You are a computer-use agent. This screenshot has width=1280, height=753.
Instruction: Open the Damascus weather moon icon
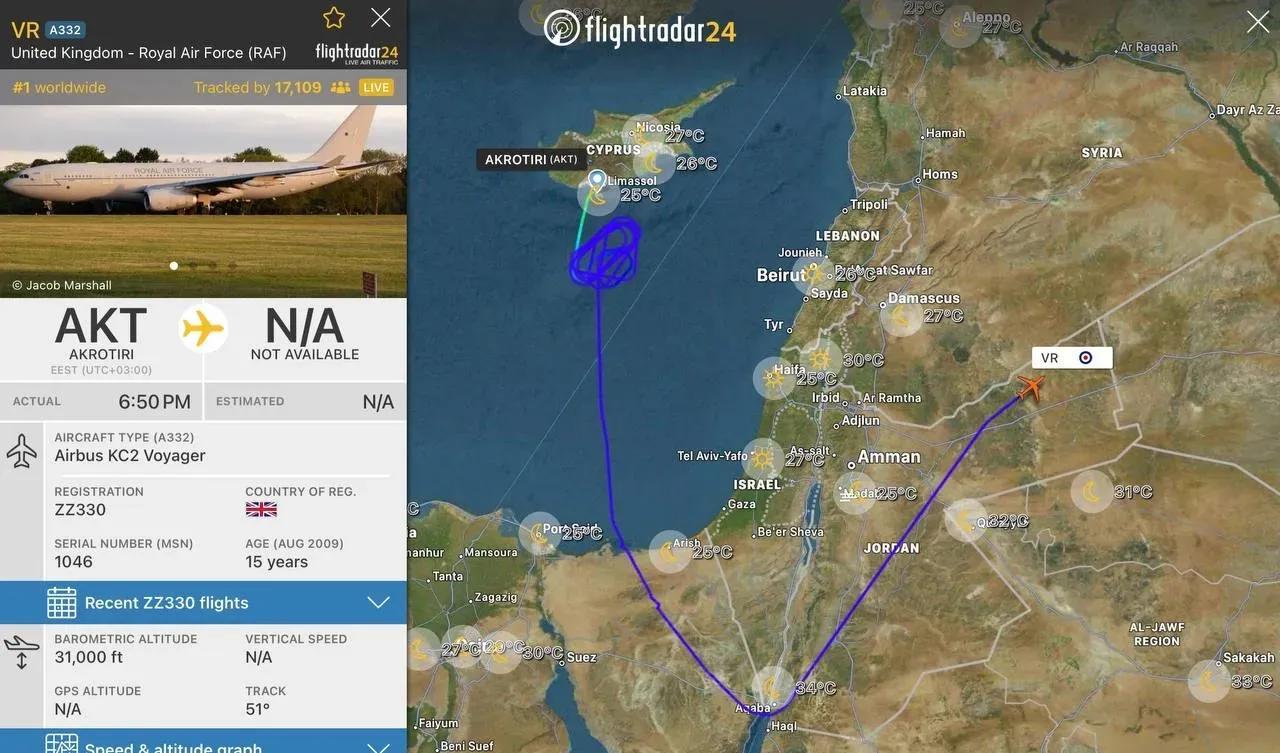tap(901, 316)
